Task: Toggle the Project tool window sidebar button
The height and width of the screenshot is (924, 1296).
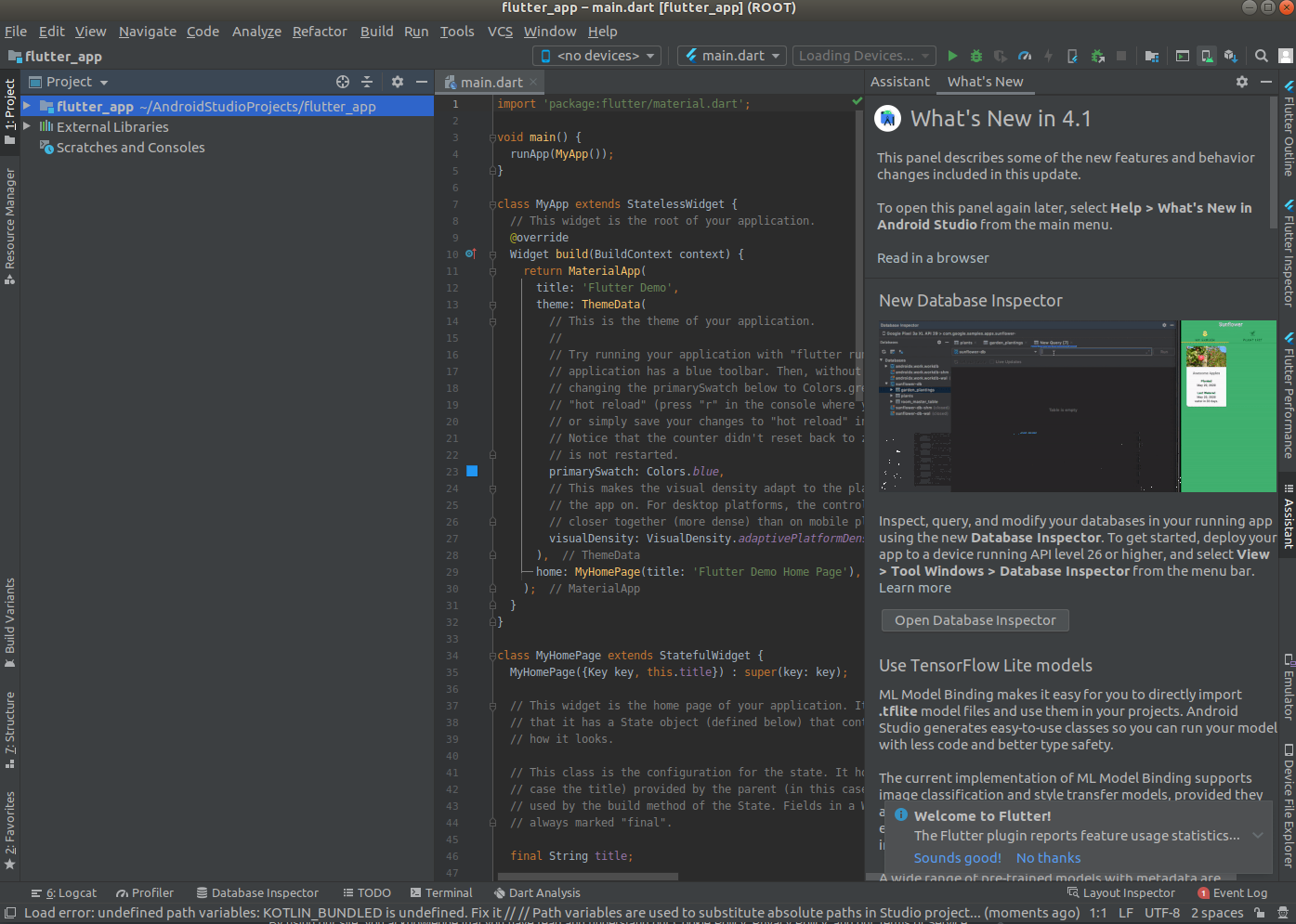Action: tap(9, 111)
